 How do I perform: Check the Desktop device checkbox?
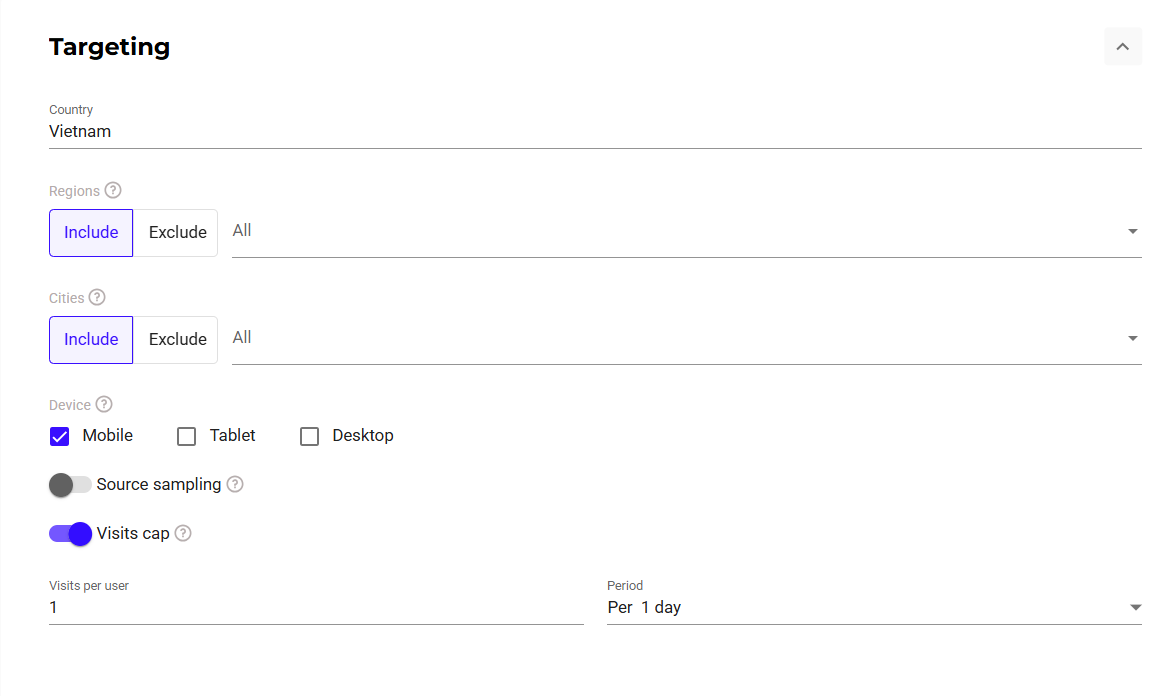pyautogui.click(x=310, y=436)
